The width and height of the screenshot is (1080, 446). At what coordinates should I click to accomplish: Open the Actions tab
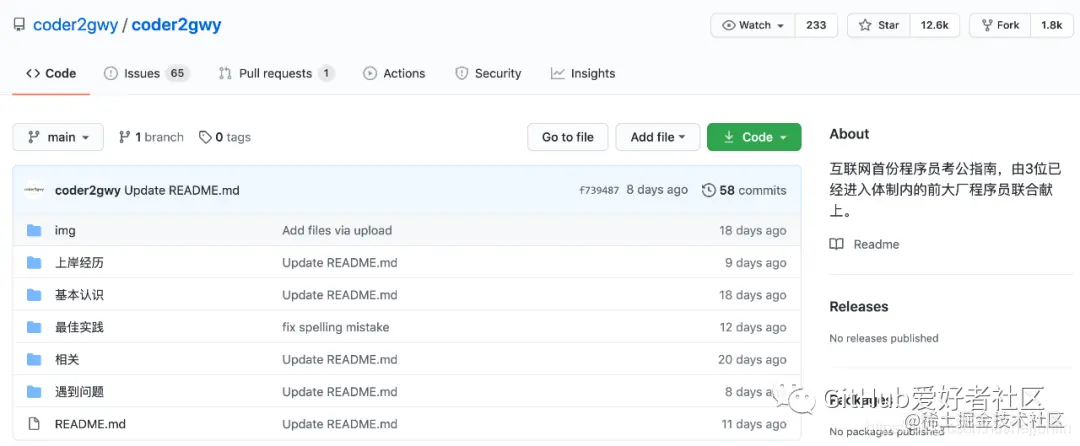pos(394,74)
